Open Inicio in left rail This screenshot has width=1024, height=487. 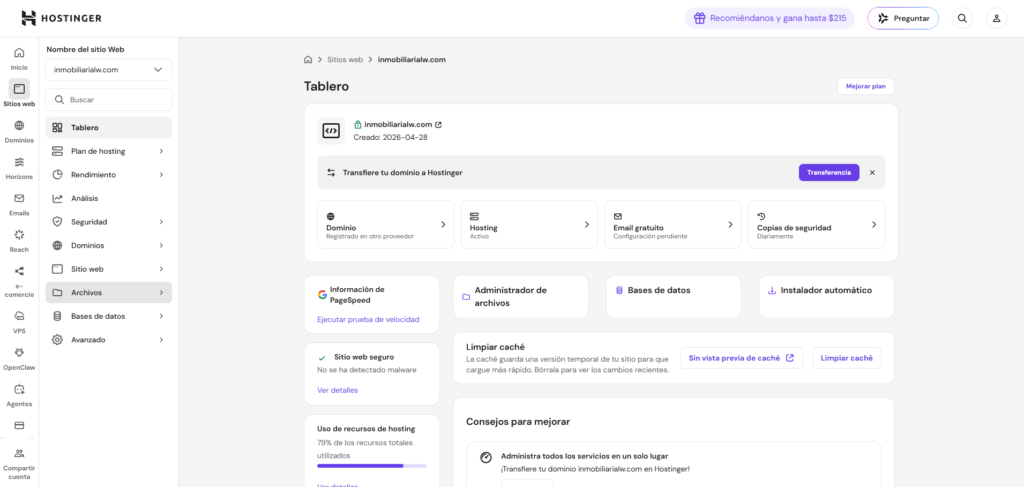coord(19,58)
